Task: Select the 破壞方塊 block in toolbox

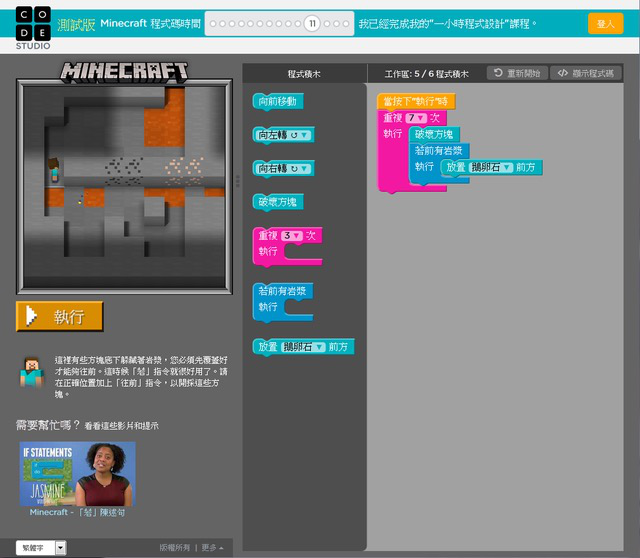Action: [278, 202]
